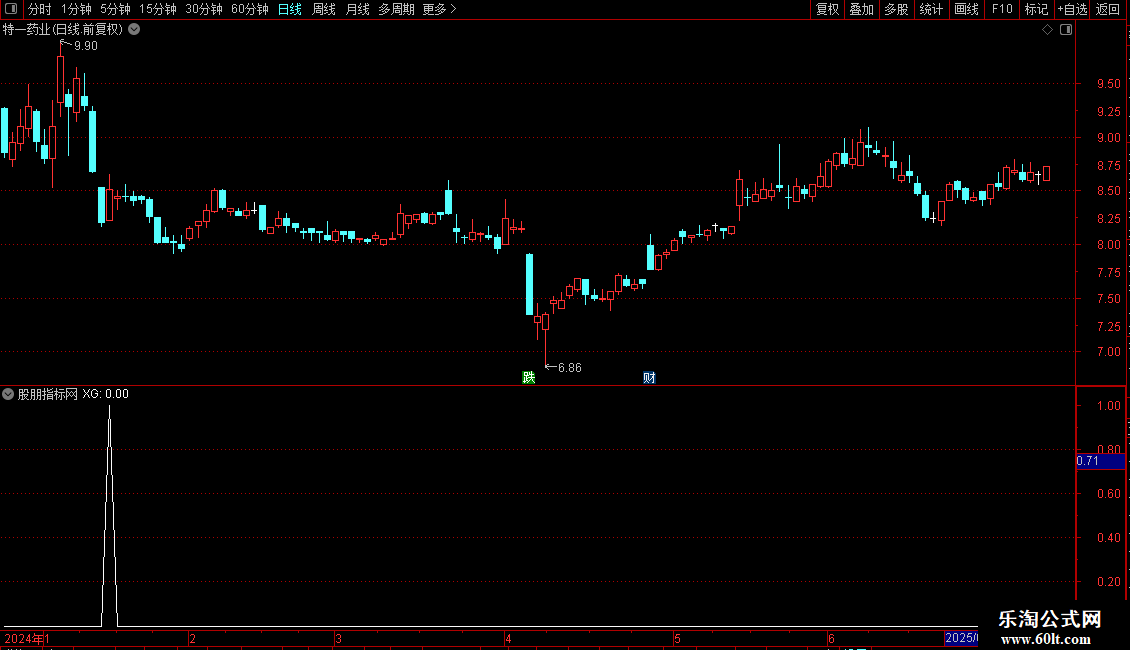The width and height of the screenshot is (1130, 650).
Task: Click the blue 财 marker icon
Action: (x=649, y=378)
